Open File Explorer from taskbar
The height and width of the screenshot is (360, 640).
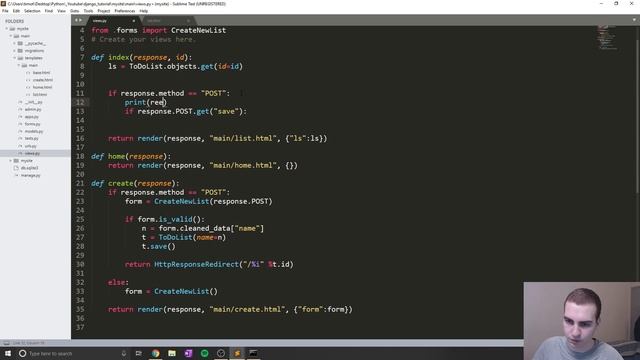tap(172, 353)
